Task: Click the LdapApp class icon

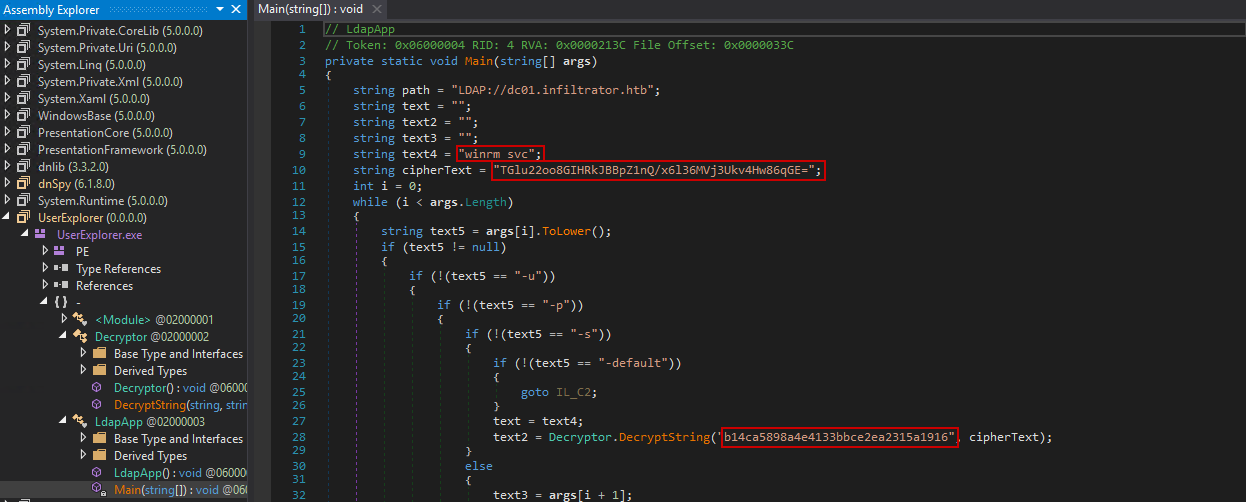Action: [x=80, y=421]
